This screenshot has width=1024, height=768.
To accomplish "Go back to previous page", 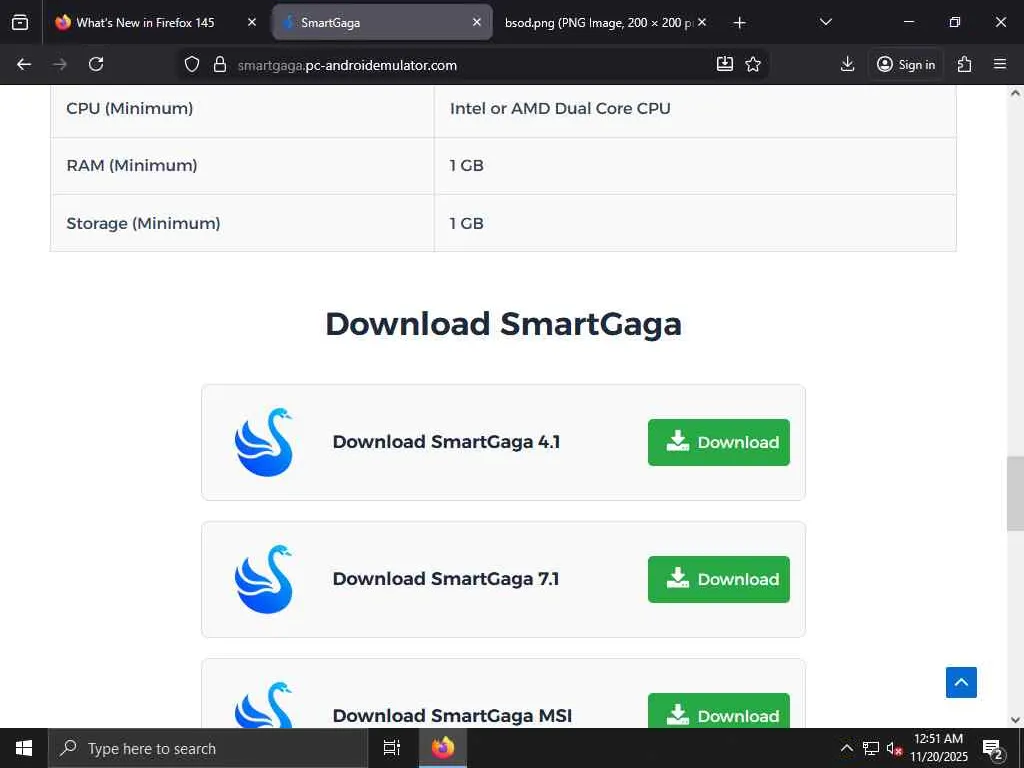I will pos(24,64).
